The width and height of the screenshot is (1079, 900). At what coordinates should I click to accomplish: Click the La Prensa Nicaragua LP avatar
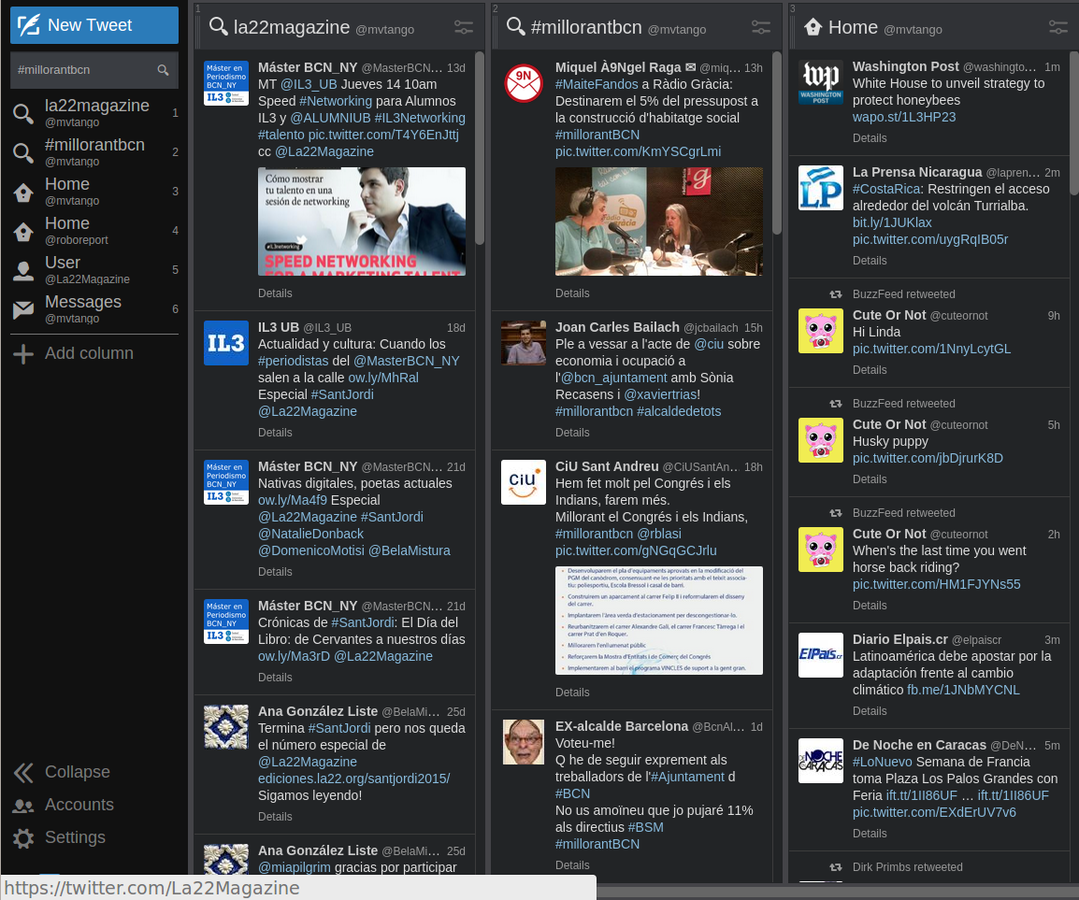click(821, 188)
